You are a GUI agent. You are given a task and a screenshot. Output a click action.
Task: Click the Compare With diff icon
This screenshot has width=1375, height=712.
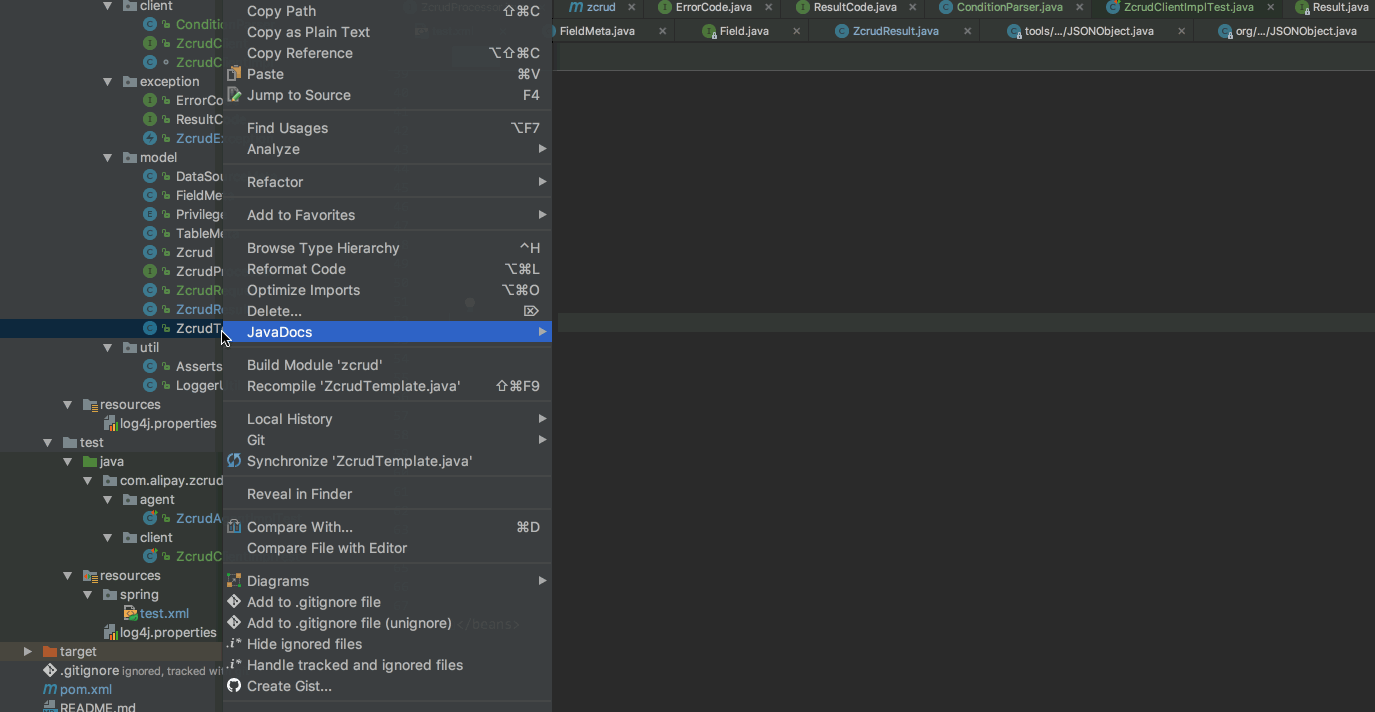click(x=234, y=527)
